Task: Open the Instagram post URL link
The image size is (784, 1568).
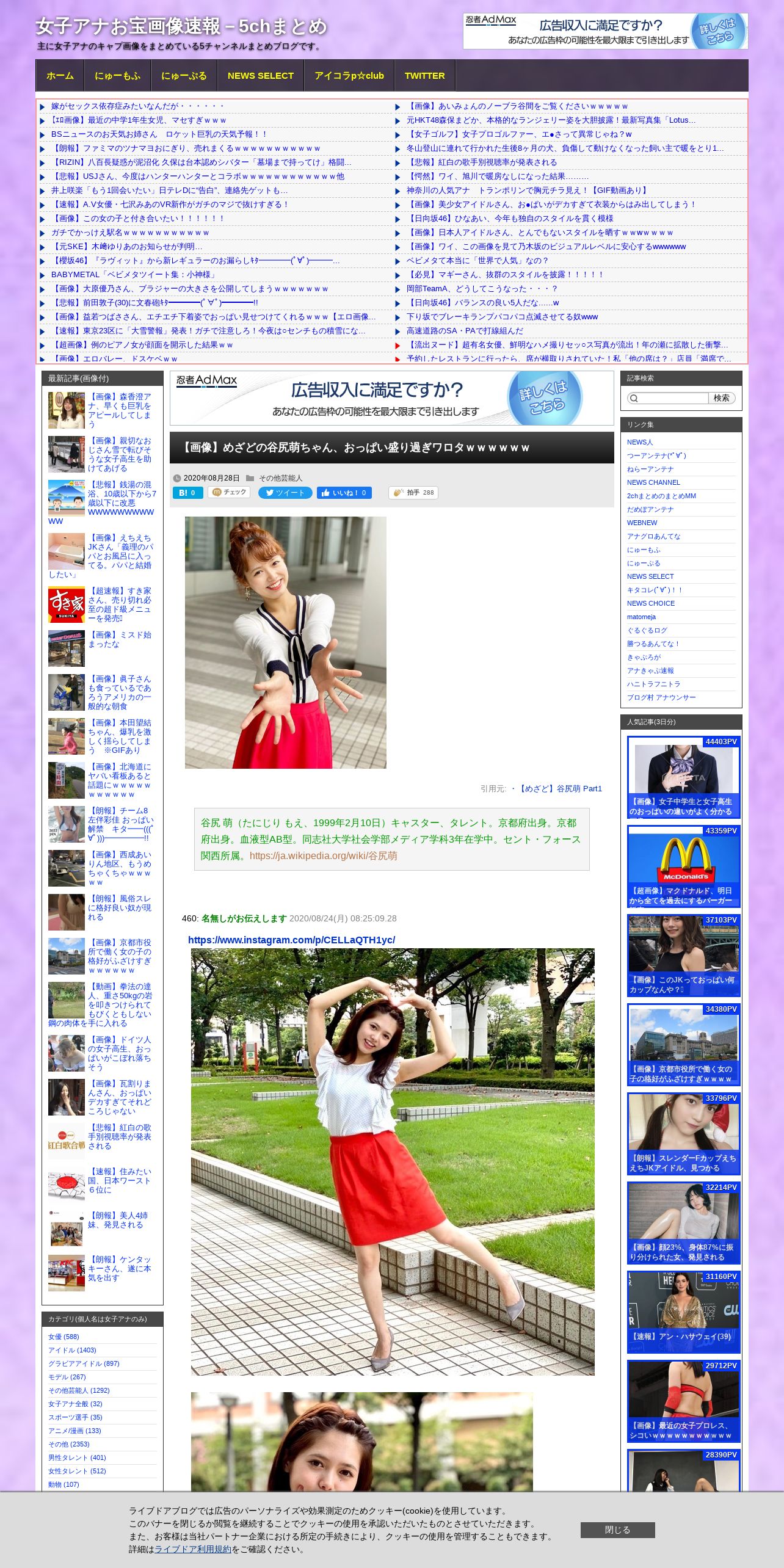Action: 291,940
